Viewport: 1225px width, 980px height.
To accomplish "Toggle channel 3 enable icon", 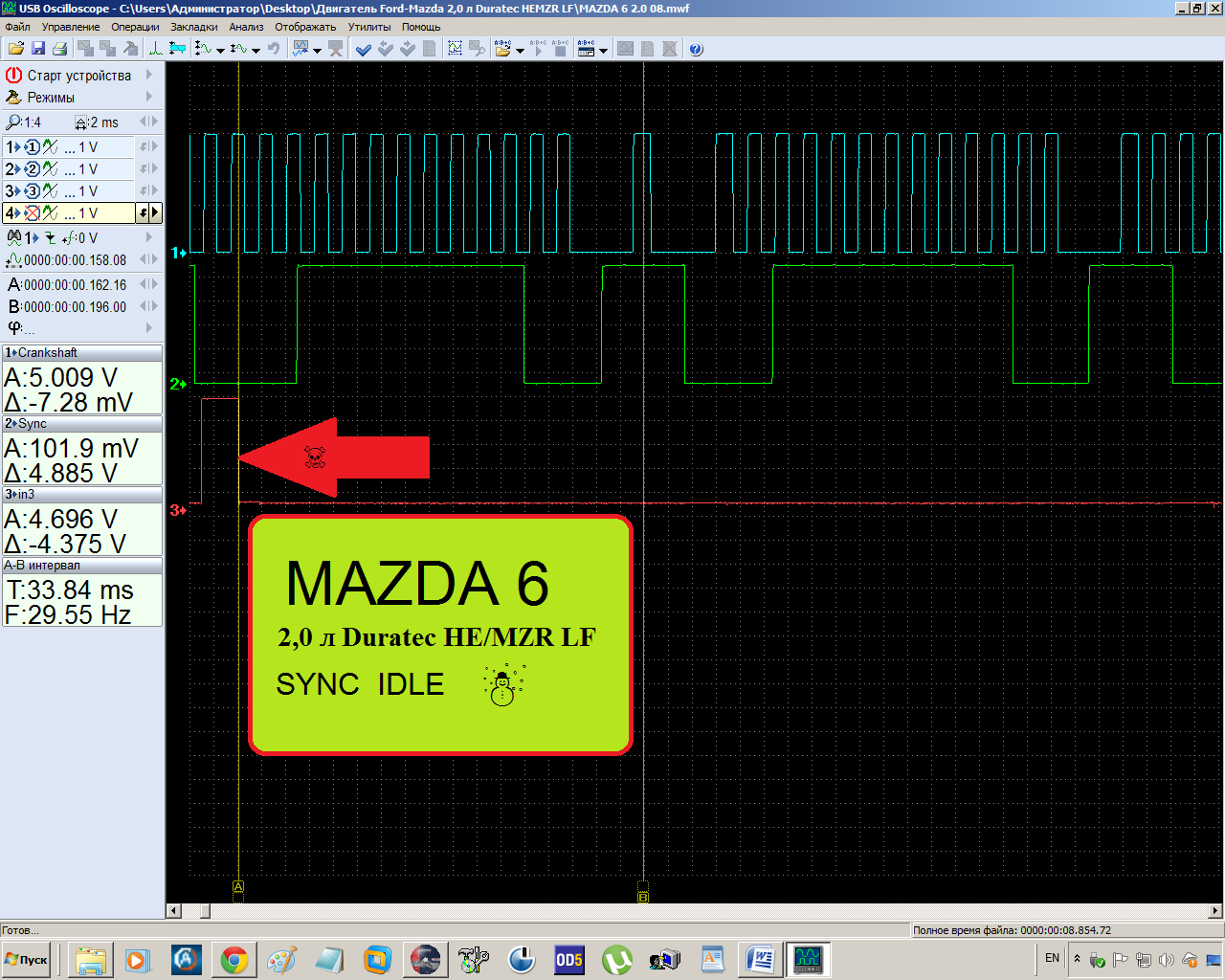I will (x=32, y=191).
